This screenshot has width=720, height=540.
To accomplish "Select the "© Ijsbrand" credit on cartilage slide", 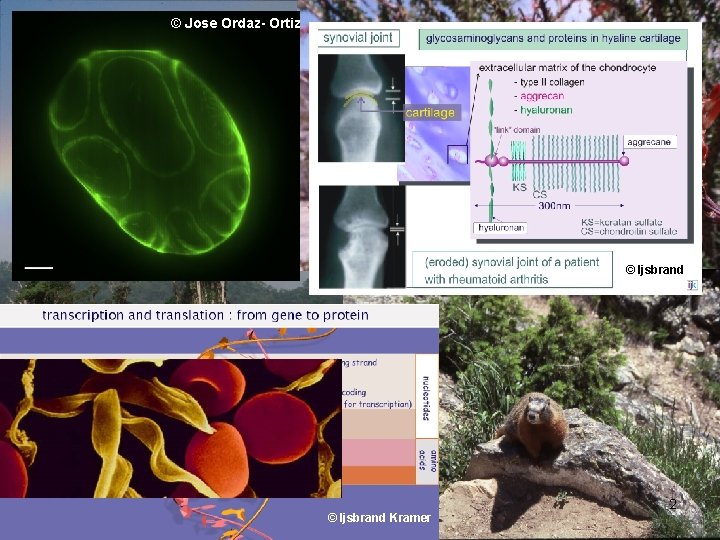I will coord(654,270).
